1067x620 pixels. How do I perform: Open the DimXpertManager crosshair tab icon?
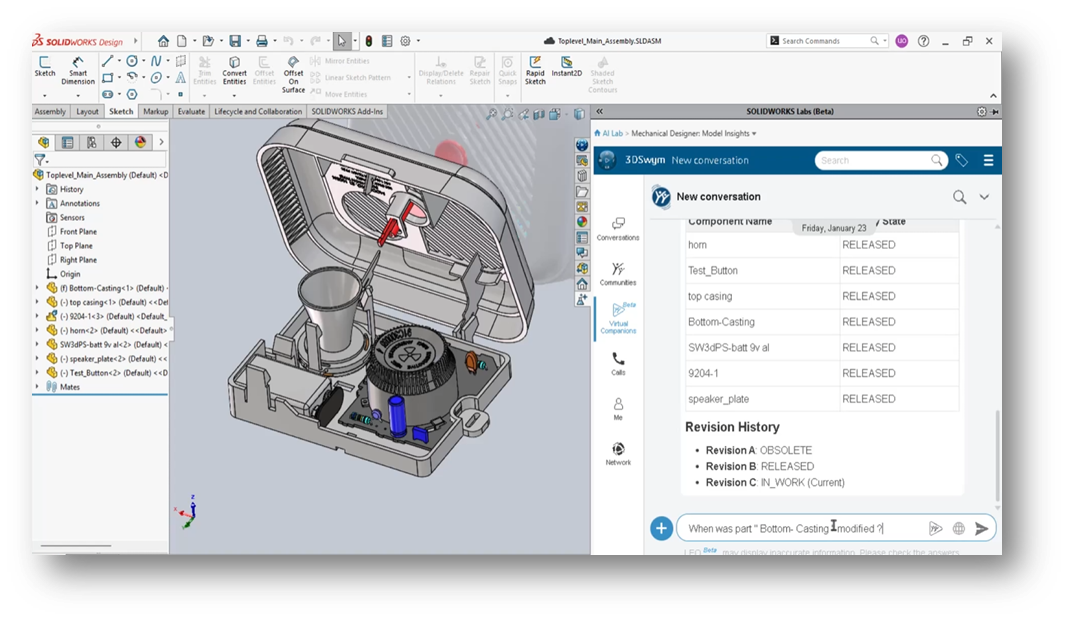click(x=116, y=142)
